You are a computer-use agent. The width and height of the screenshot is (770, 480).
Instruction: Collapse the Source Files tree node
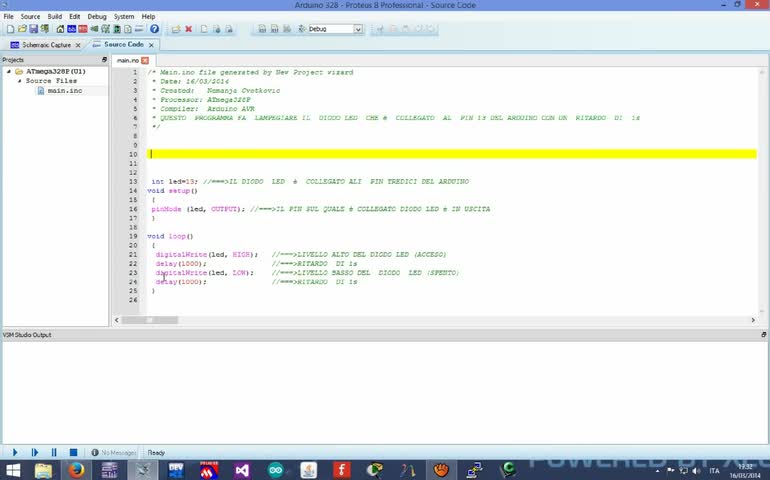click(20, 81)
